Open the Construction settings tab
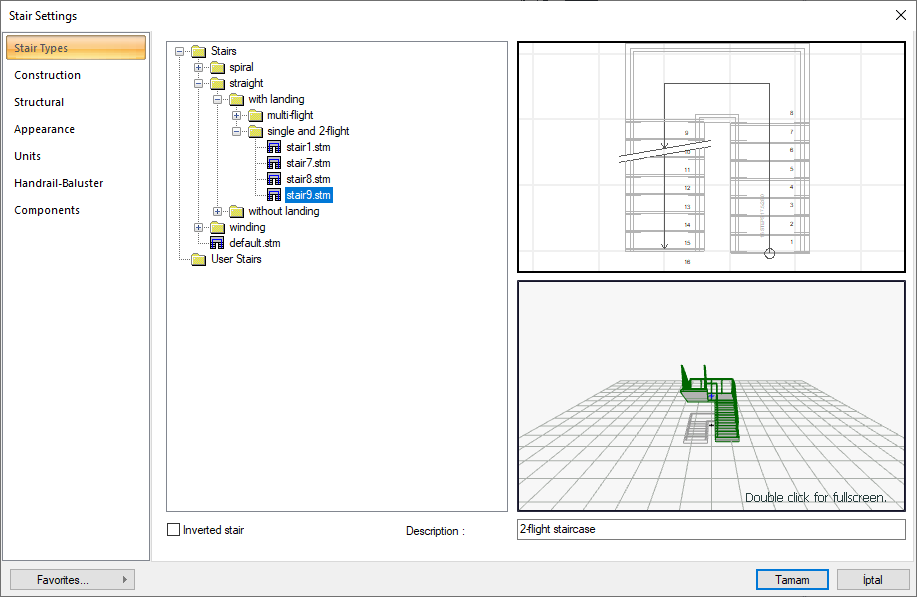The width and height of the screenshot is (917, 597). pos(47,75)
